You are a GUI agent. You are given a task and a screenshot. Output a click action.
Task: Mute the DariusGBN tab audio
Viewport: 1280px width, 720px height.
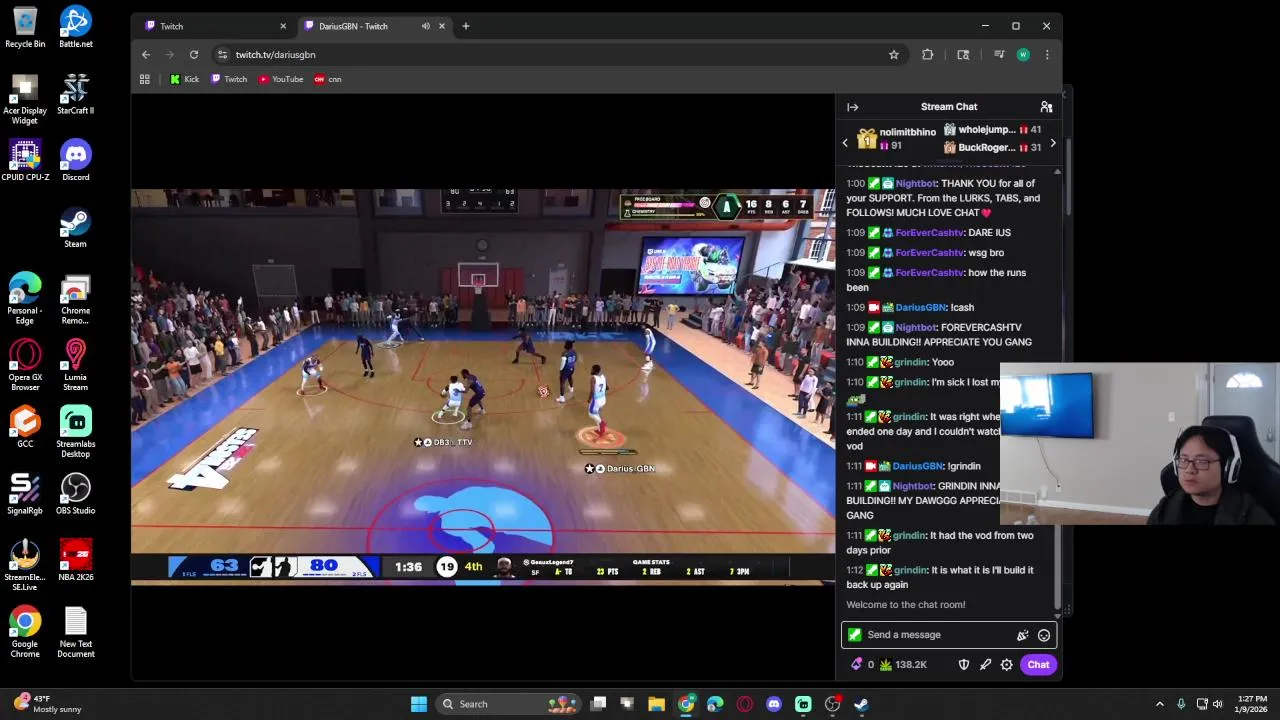click(426, 26)
